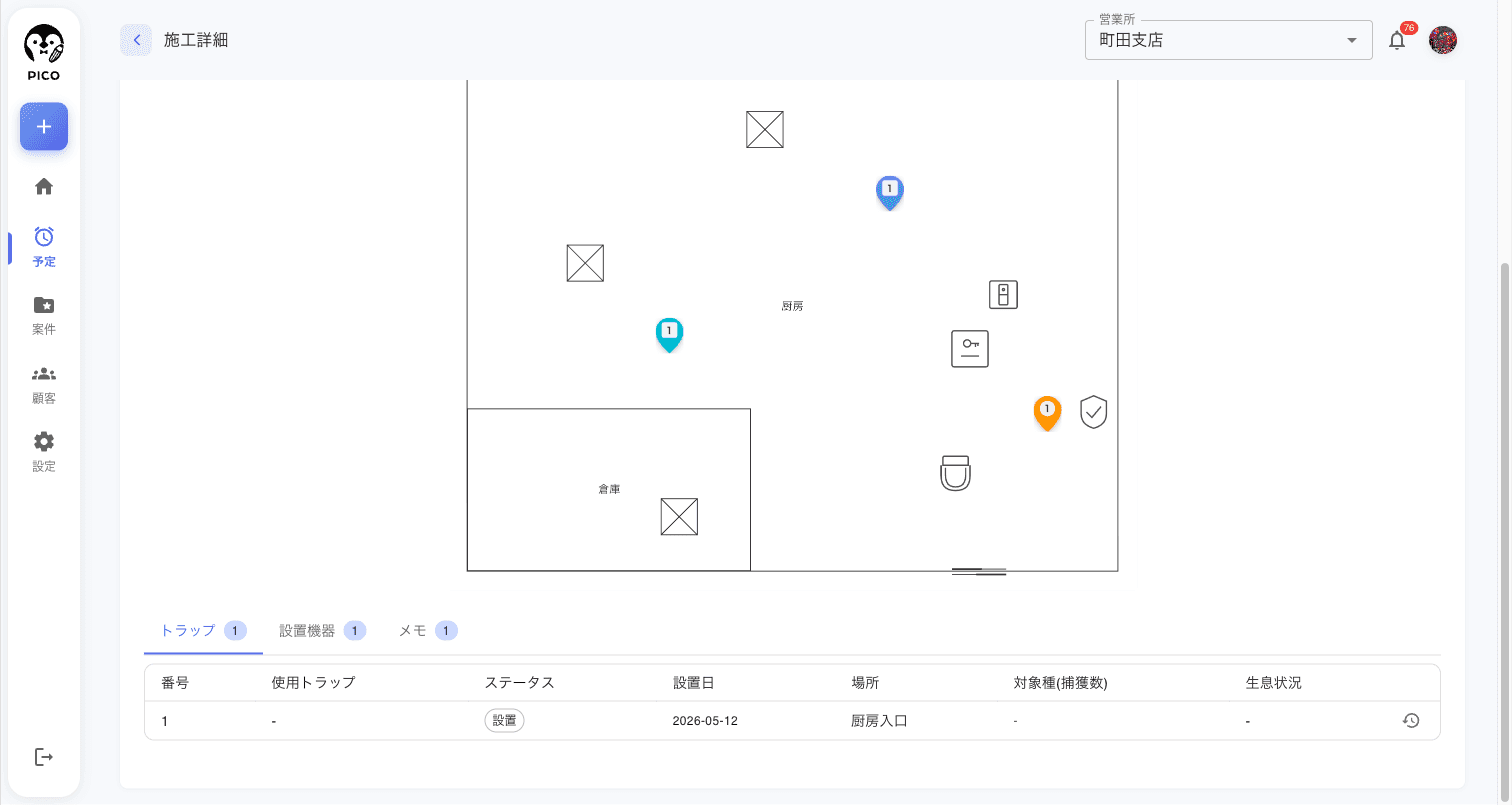Image resolution: width=1512 pixels, height=805 pixels.
Task: Click the toilet icon on floor plan
Action: [956, 473]
